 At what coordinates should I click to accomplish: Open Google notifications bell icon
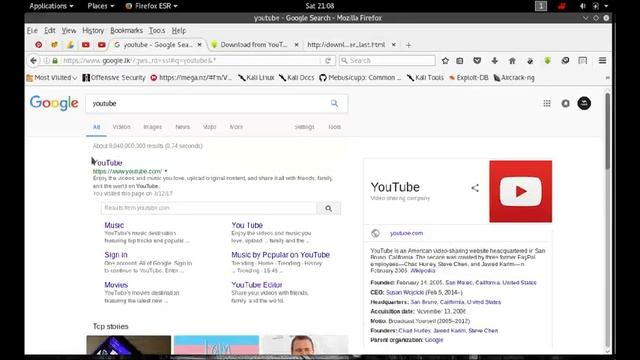point(565,103)
